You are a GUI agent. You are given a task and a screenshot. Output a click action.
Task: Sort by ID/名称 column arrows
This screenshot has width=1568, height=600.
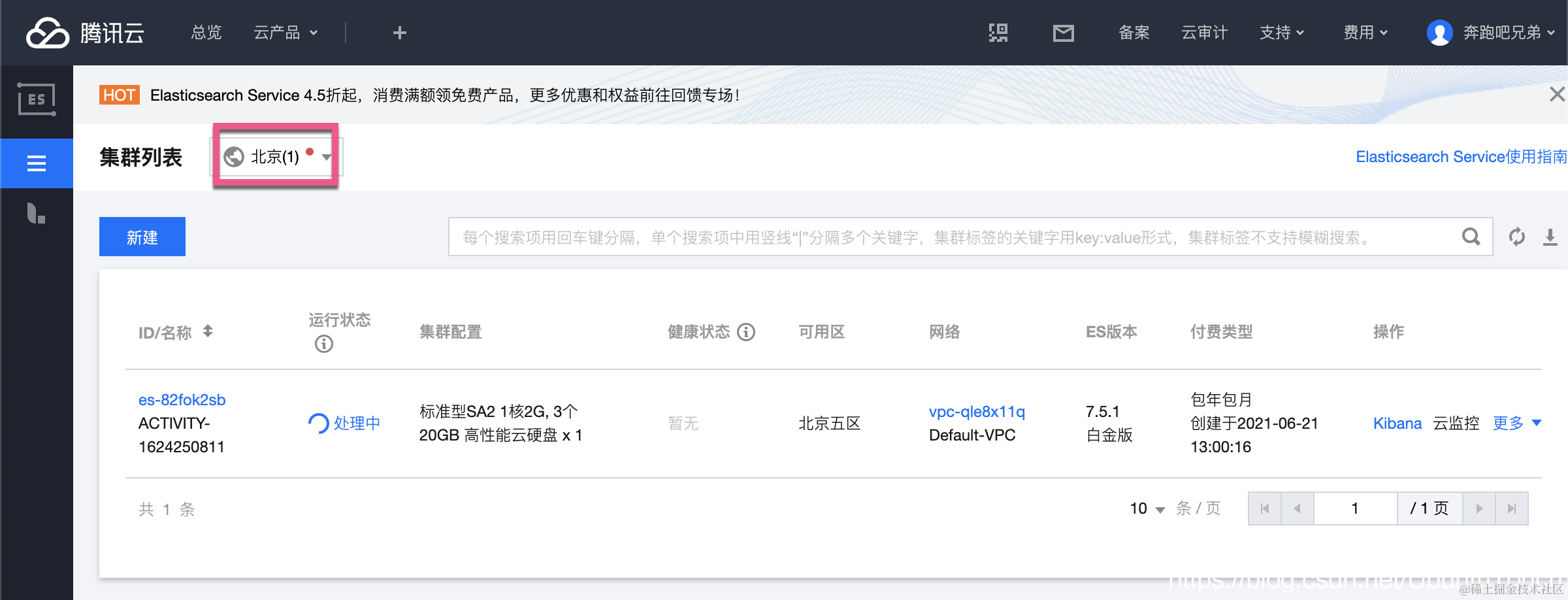pos(208,331)
